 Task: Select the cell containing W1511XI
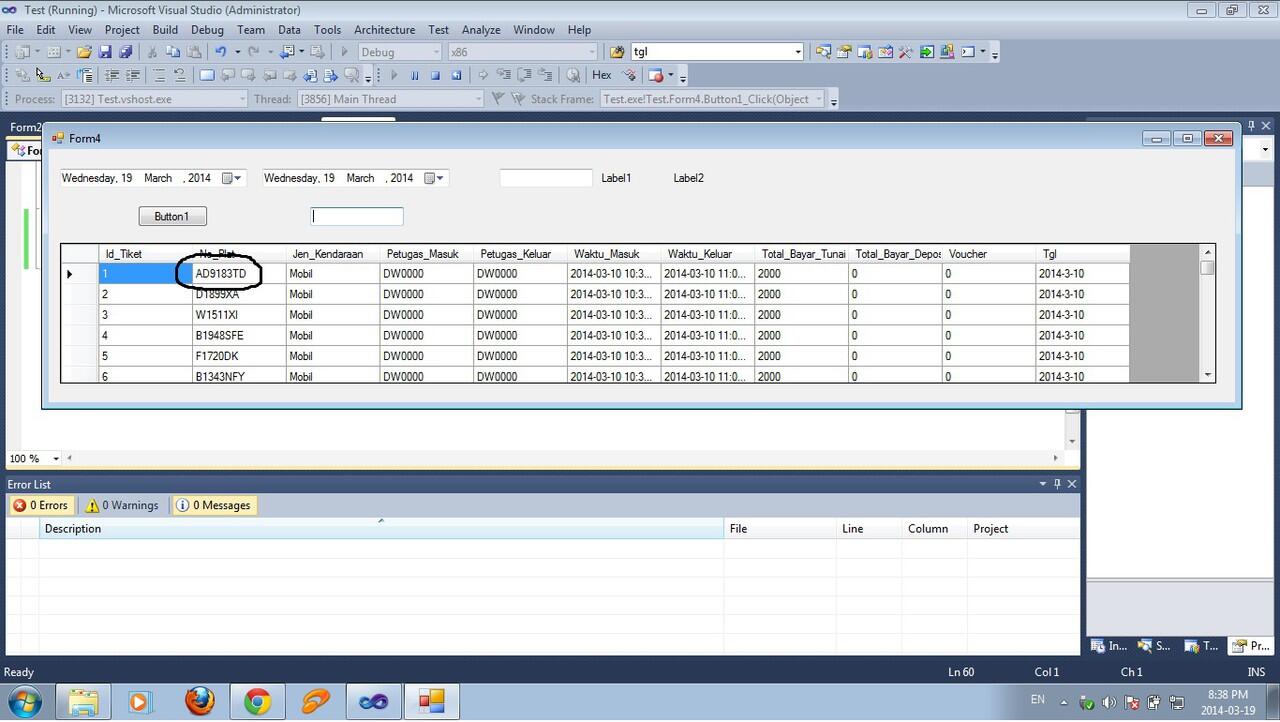coord(239,315)
